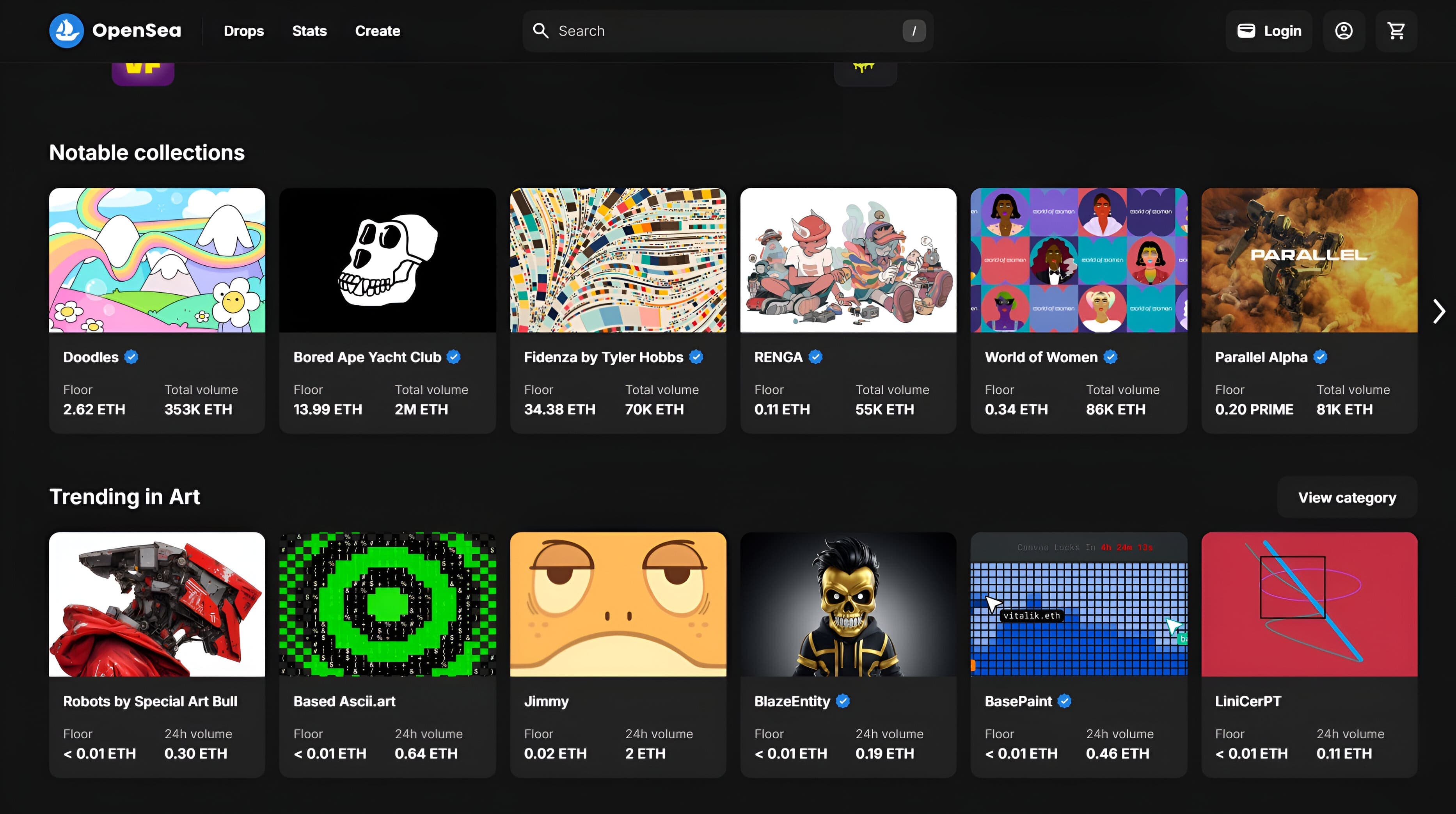Viewport: 1456px width, 814px height.
Task: Click the BlazeEntity verified badge
Action: point(843,701)
